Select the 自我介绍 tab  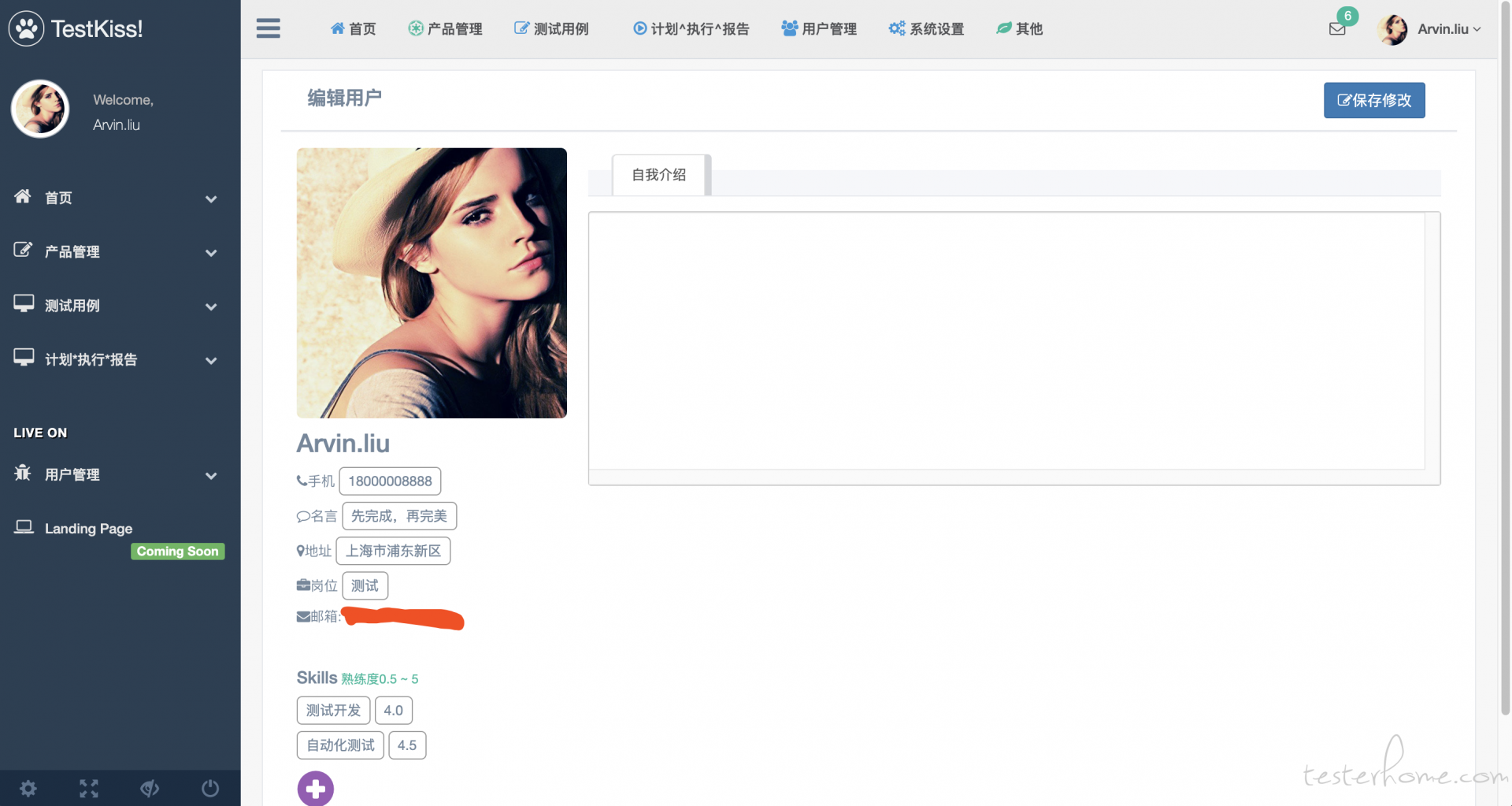click(659, 175)
